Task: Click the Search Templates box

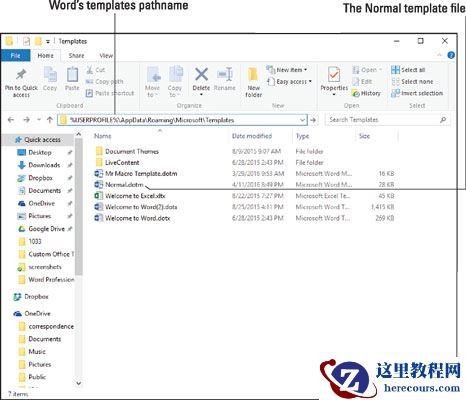Action: [x=388, y=120]
